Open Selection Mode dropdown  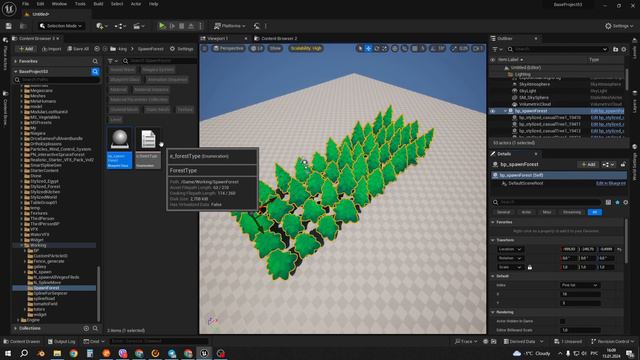point(61,26)
